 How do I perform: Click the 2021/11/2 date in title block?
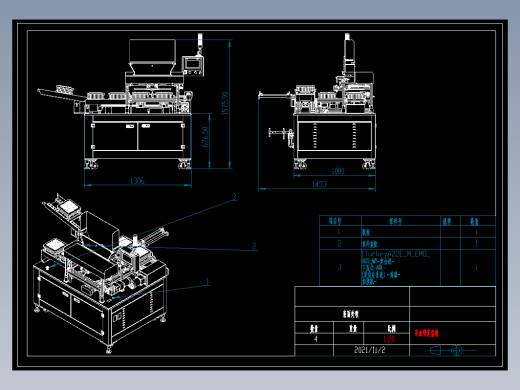click(370, 350)
